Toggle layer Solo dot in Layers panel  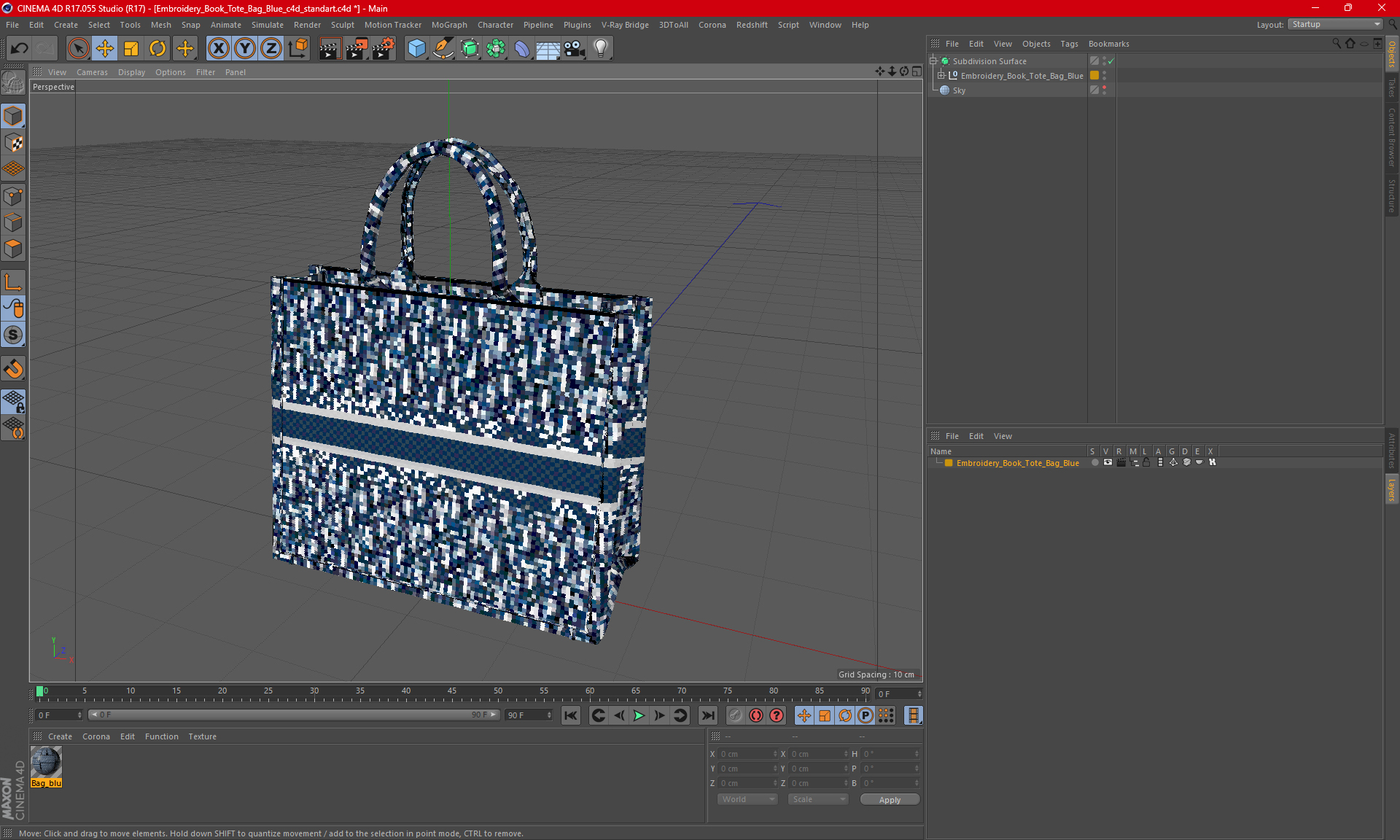[x=1094, y=462]
